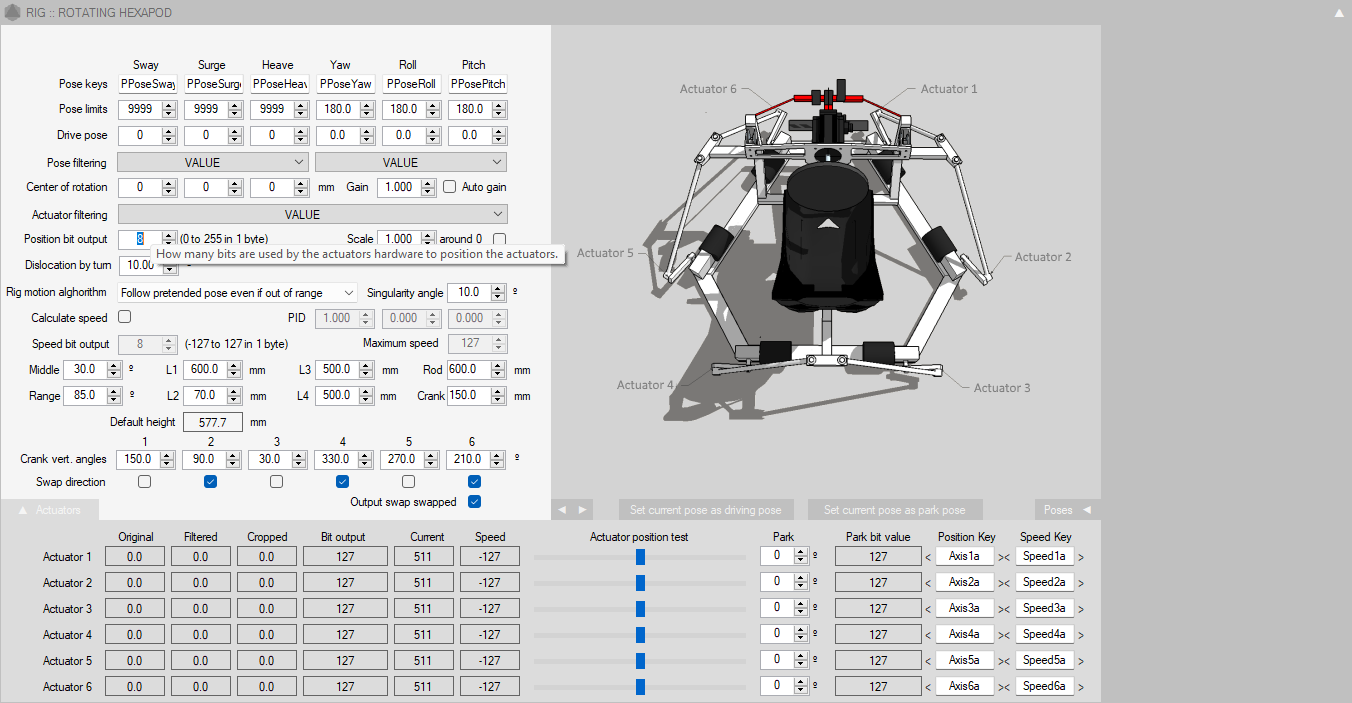
Task: Collapse the rig panel with top-right triangle
Action: (x=1338, y=13)
